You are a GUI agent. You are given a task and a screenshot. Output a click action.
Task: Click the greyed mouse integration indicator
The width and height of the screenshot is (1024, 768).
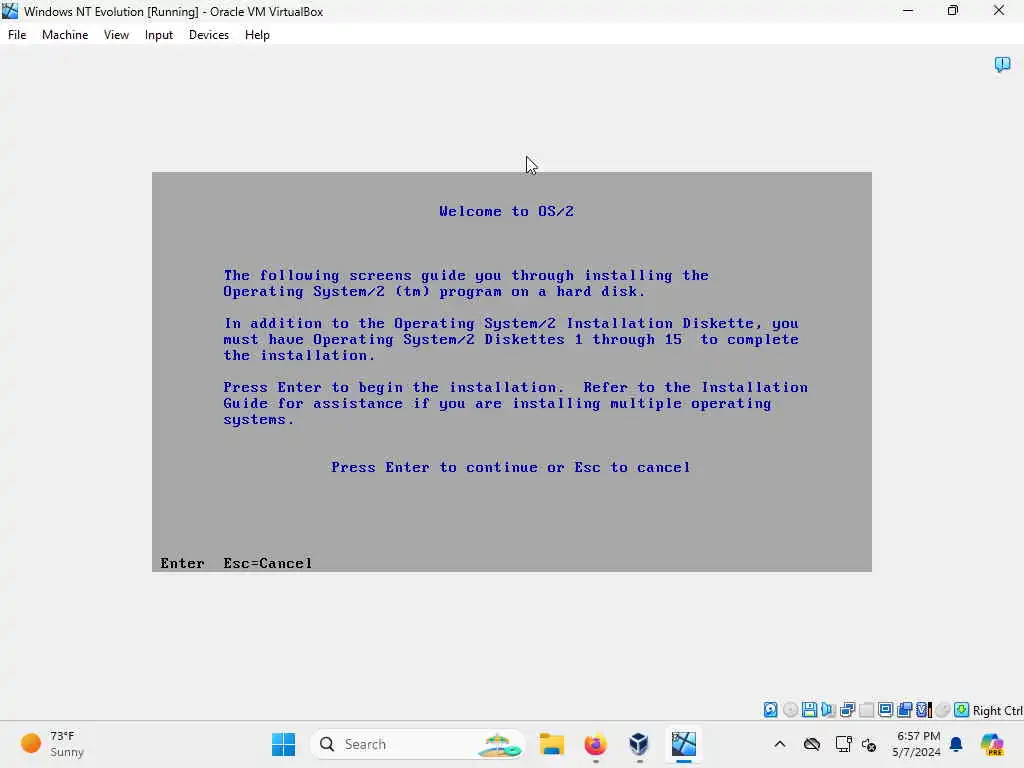click(x=942, y=710)
